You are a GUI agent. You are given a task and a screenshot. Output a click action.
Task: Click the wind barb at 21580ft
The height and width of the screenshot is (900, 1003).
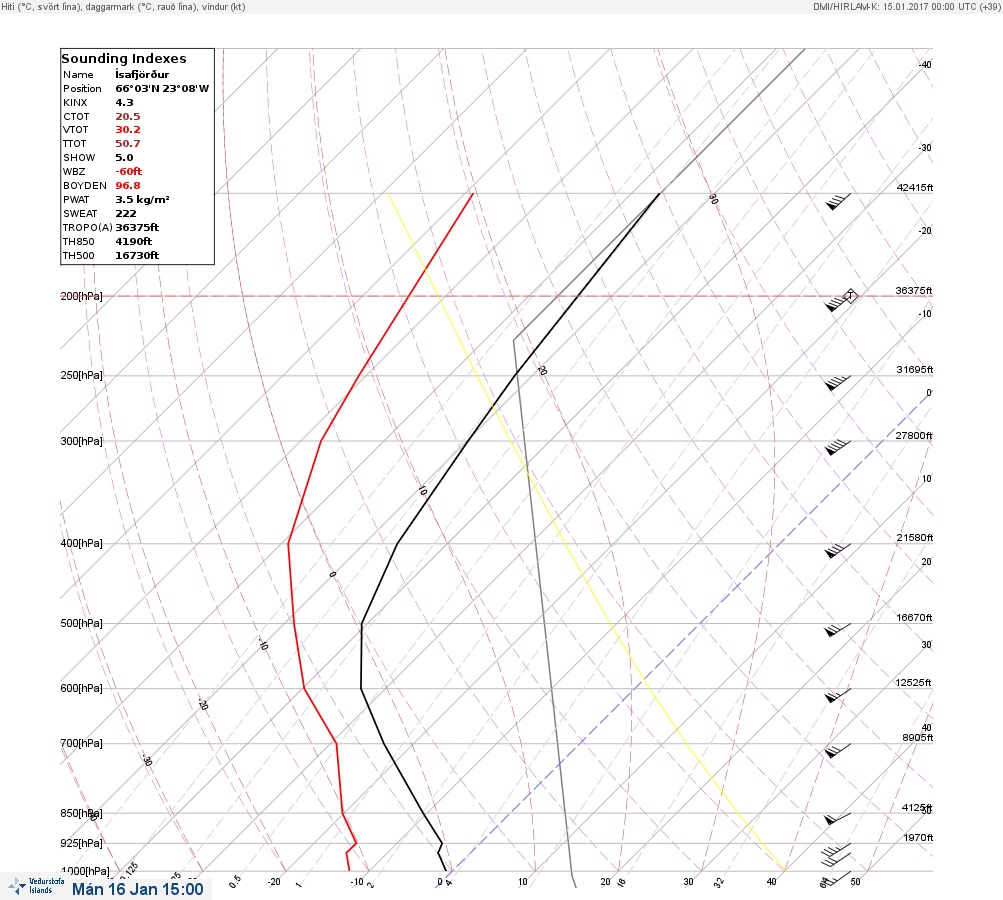[x=838, y=551]
